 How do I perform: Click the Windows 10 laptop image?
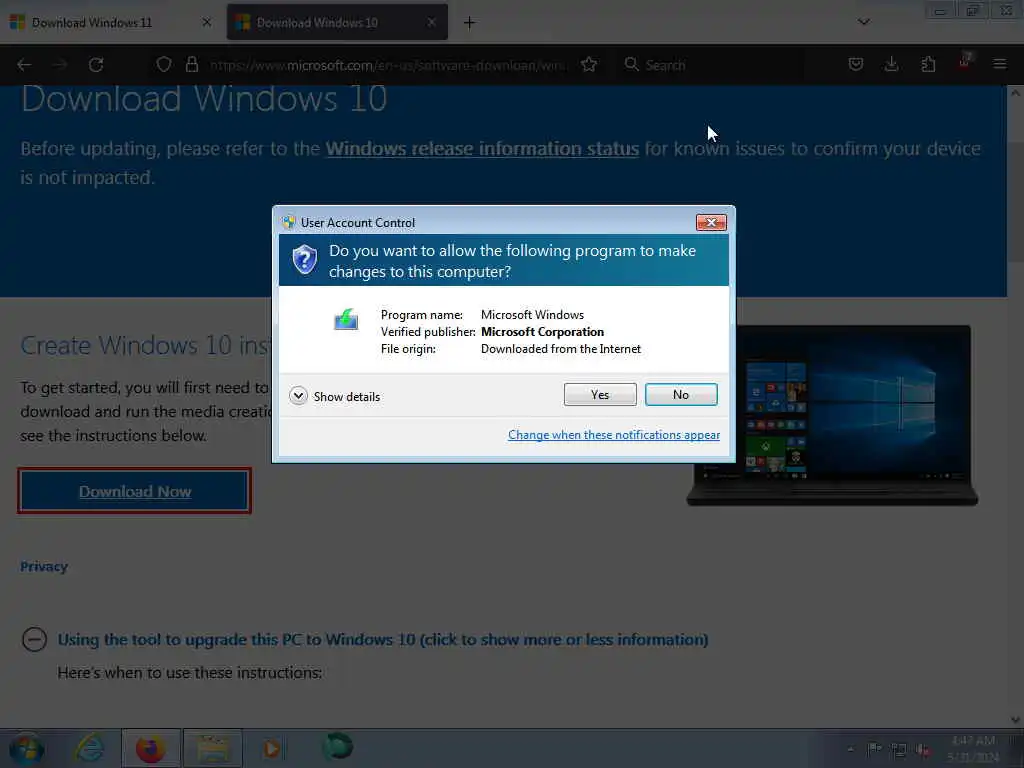831,415
